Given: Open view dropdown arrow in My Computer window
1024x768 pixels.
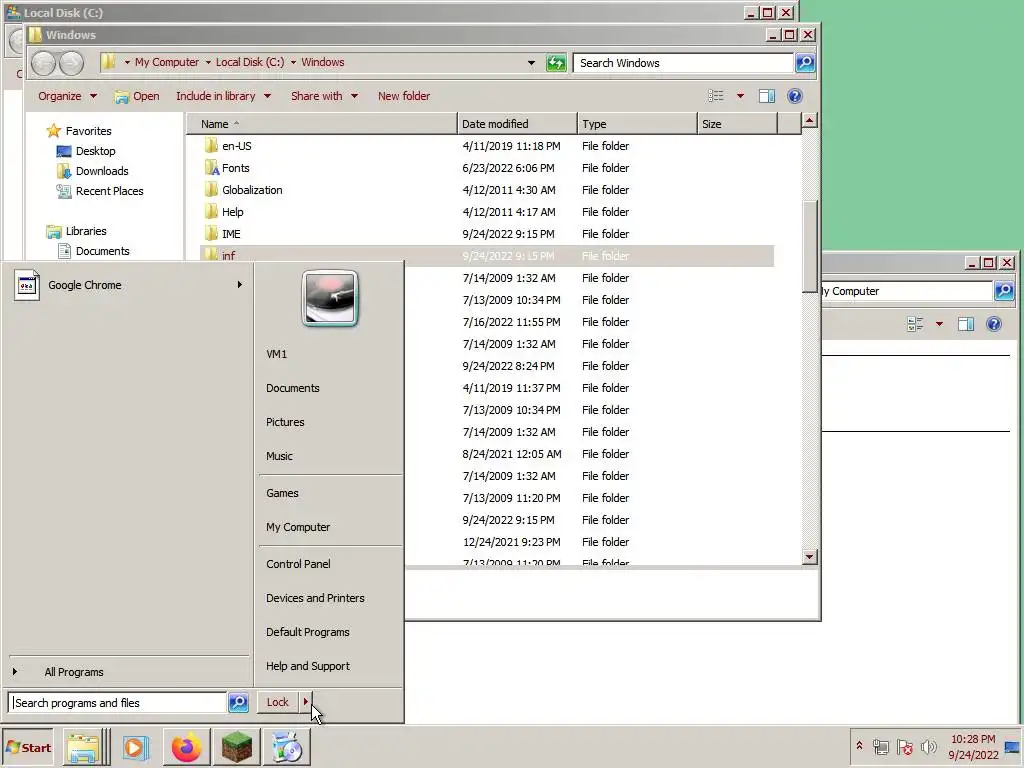Looking at the screenshot, I should pyautogui.click(x=939, y=324).
